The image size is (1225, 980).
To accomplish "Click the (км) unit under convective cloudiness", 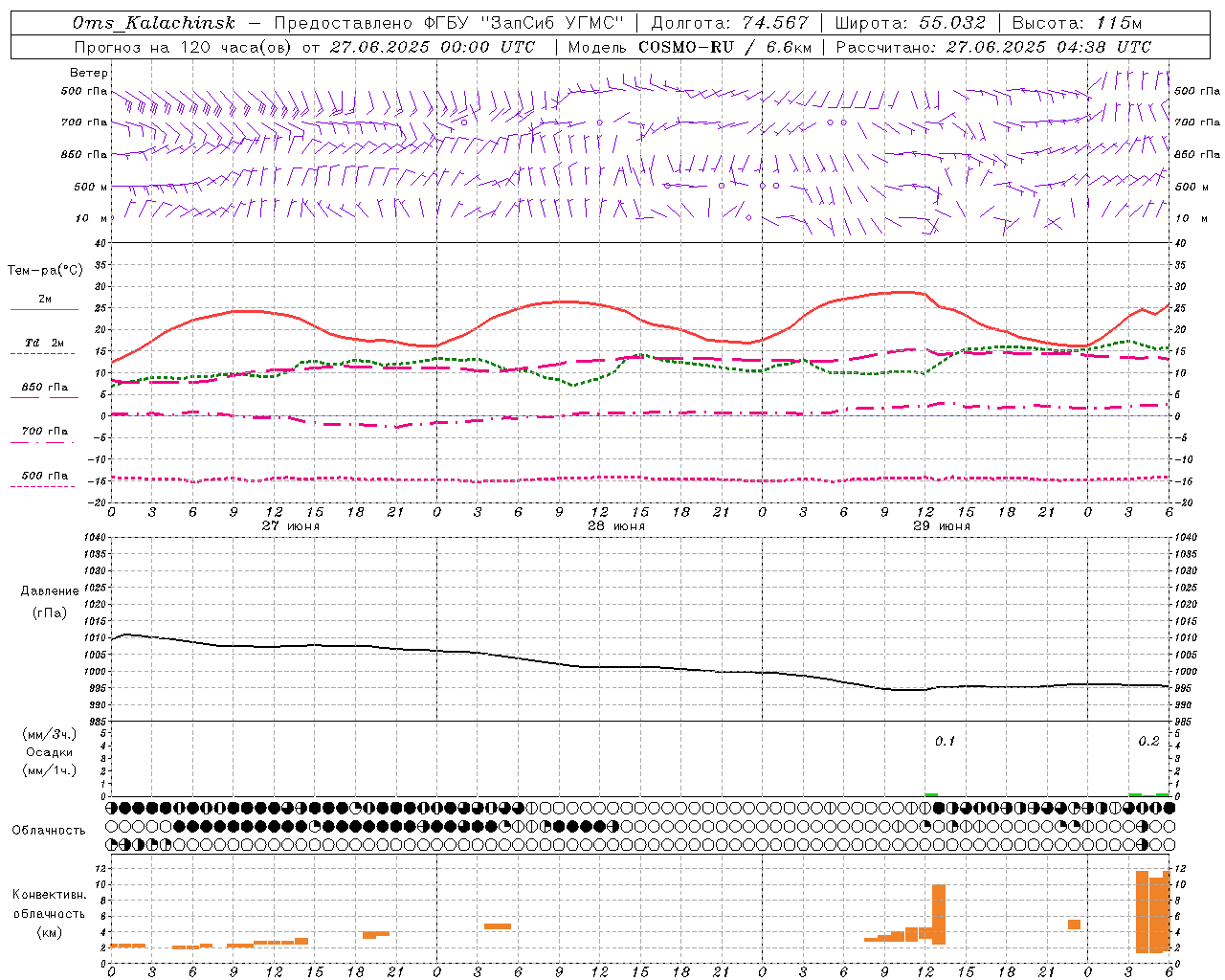I will pyautogui.click(x=49, y=932).
